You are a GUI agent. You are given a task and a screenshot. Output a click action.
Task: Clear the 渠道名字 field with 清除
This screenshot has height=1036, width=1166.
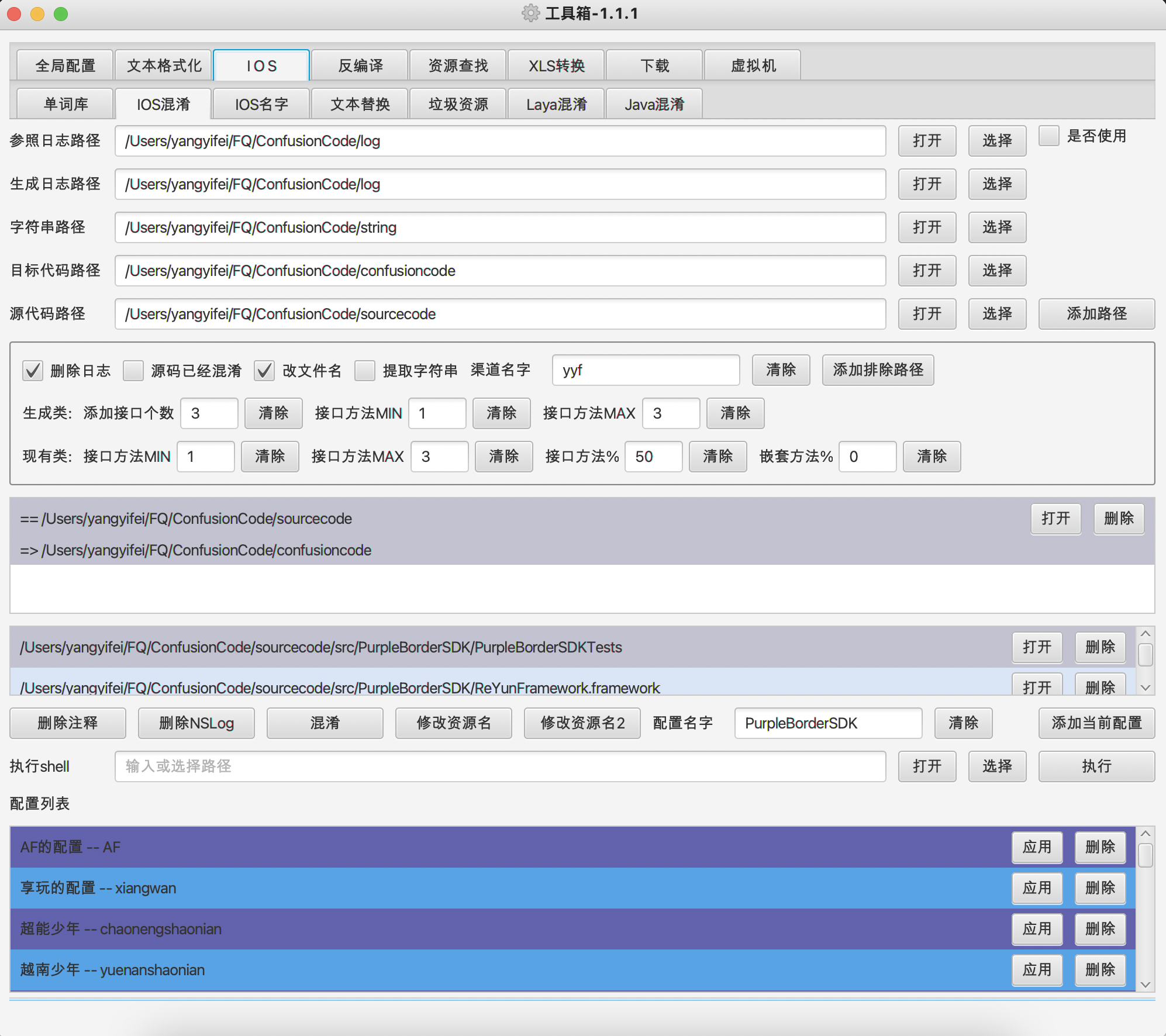pos(781,370)
